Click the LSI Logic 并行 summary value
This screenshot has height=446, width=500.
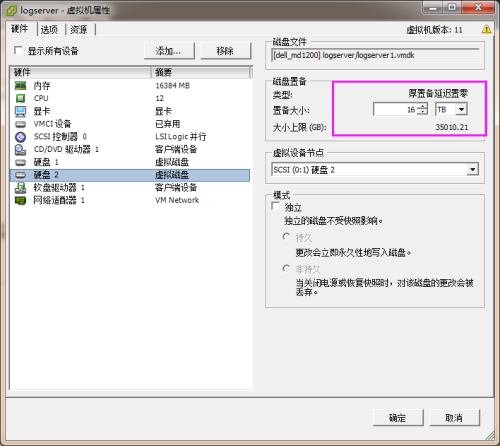tap(181, 137)
